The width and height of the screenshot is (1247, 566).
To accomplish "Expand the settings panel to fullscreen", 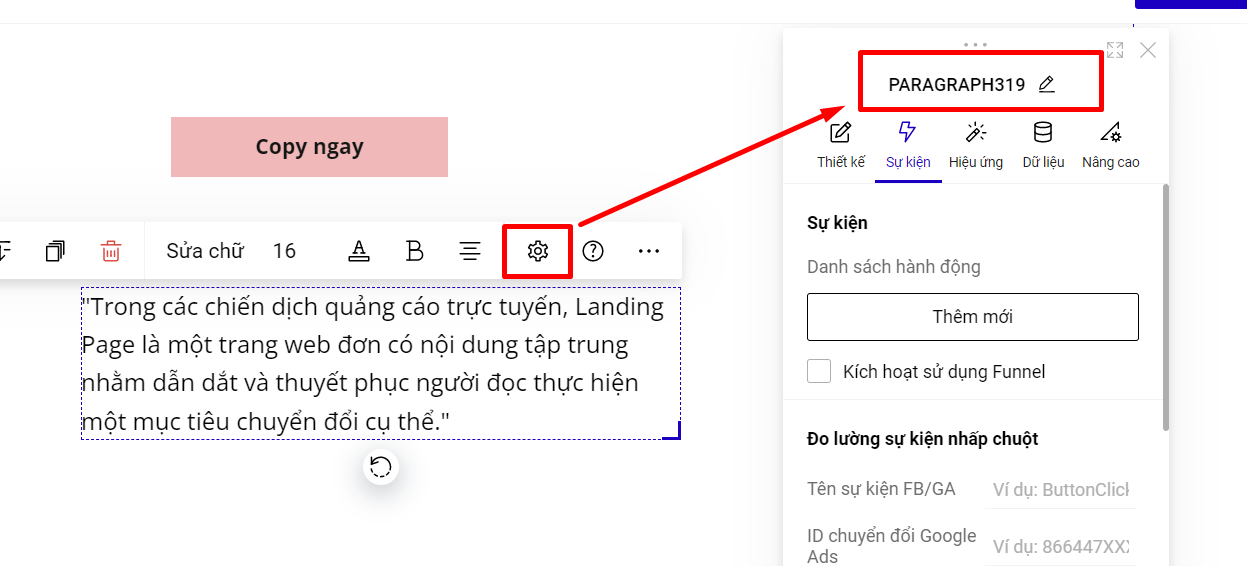I will (x=1115, y=50).
